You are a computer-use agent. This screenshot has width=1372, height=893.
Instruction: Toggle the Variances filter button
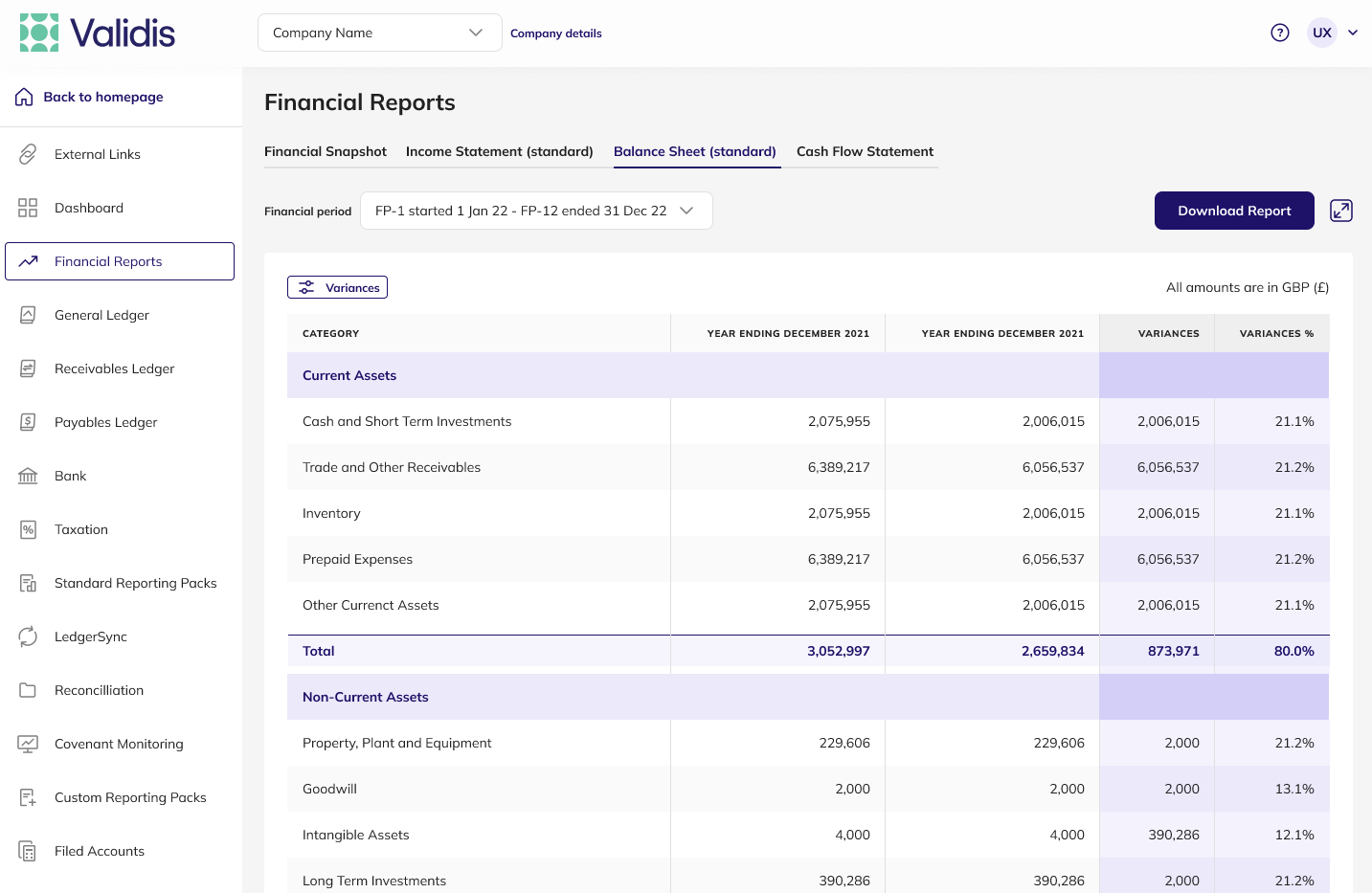tap(337, 287)
